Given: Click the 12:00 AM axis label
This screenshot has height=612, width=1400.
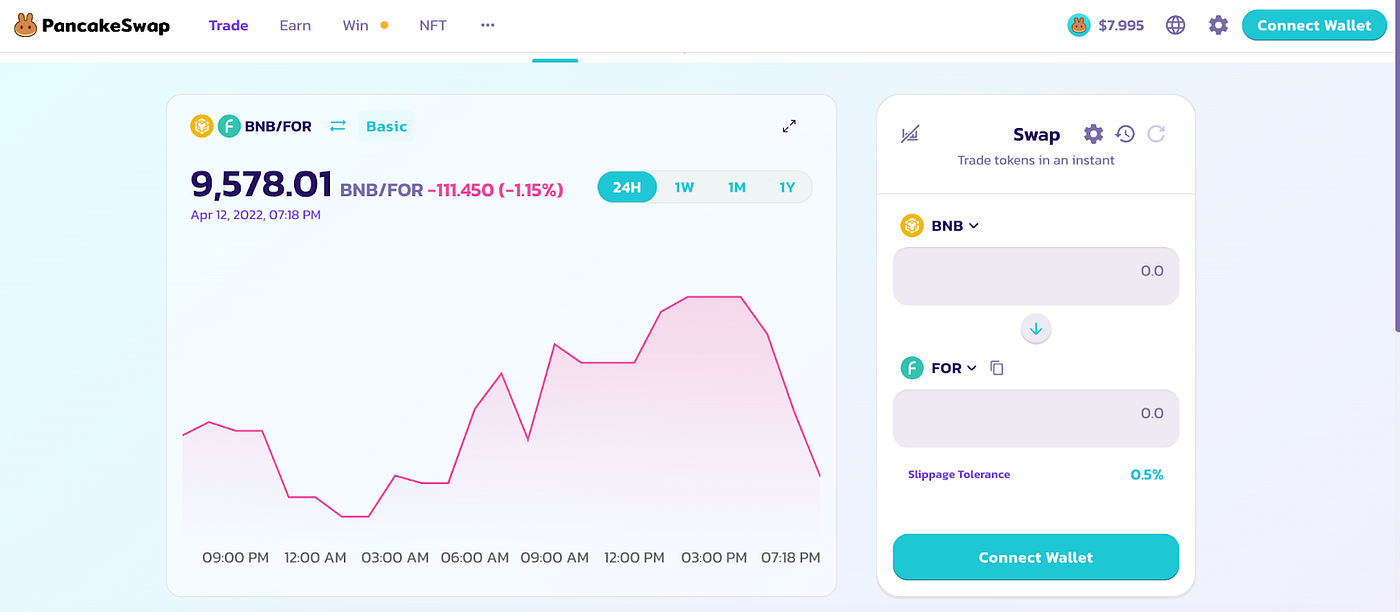Looking at the screenshot, I should pos(315,558).
